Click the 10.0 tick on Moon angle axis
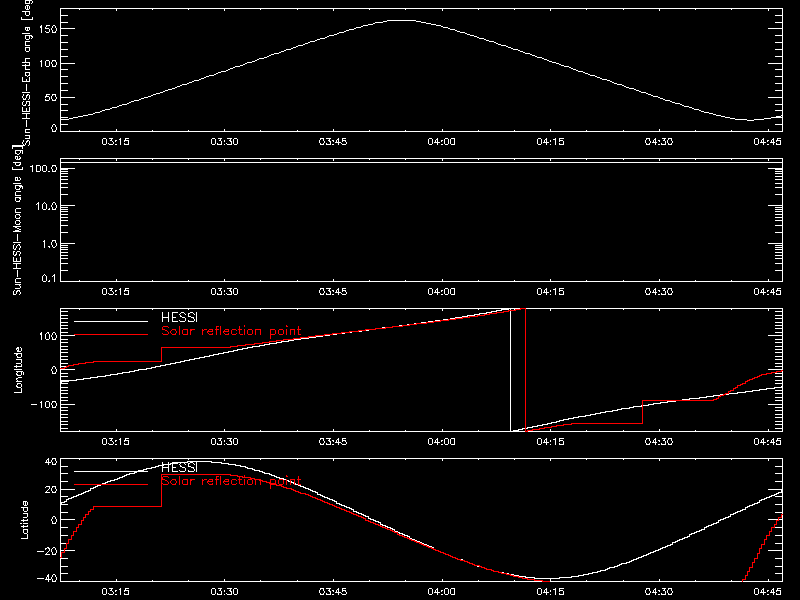800x600 pixels. coord(46,206)
